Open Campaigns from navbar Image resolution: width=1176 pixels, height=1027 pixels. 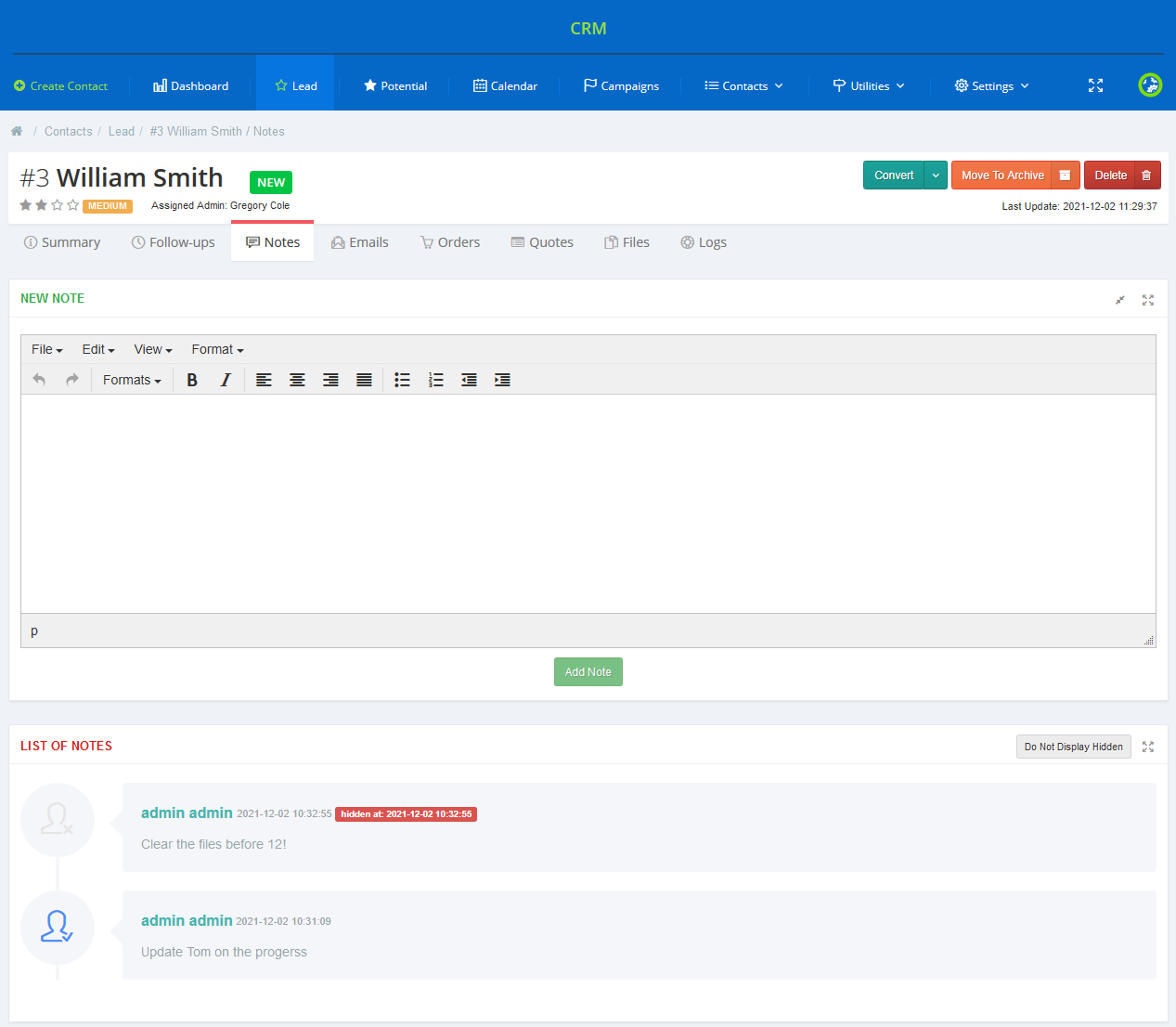pos(621,85)
